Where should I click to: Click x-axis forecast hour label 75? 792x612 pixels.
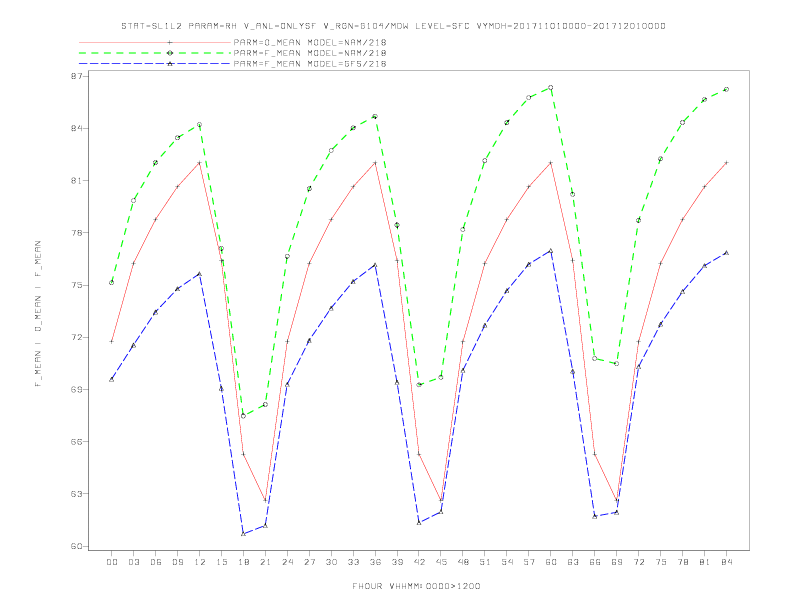[x=661, y=562]
